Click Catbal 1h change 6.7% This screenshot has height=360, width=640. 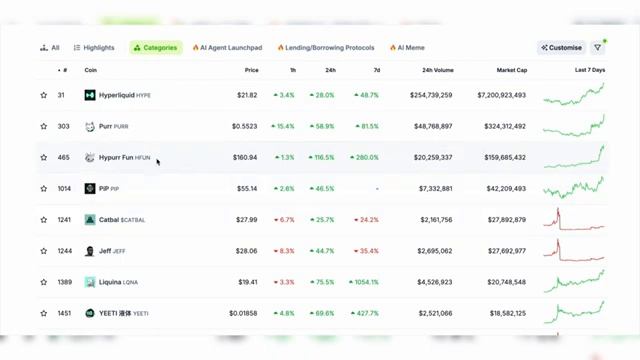pyautogui.click(x=284, y=220)
